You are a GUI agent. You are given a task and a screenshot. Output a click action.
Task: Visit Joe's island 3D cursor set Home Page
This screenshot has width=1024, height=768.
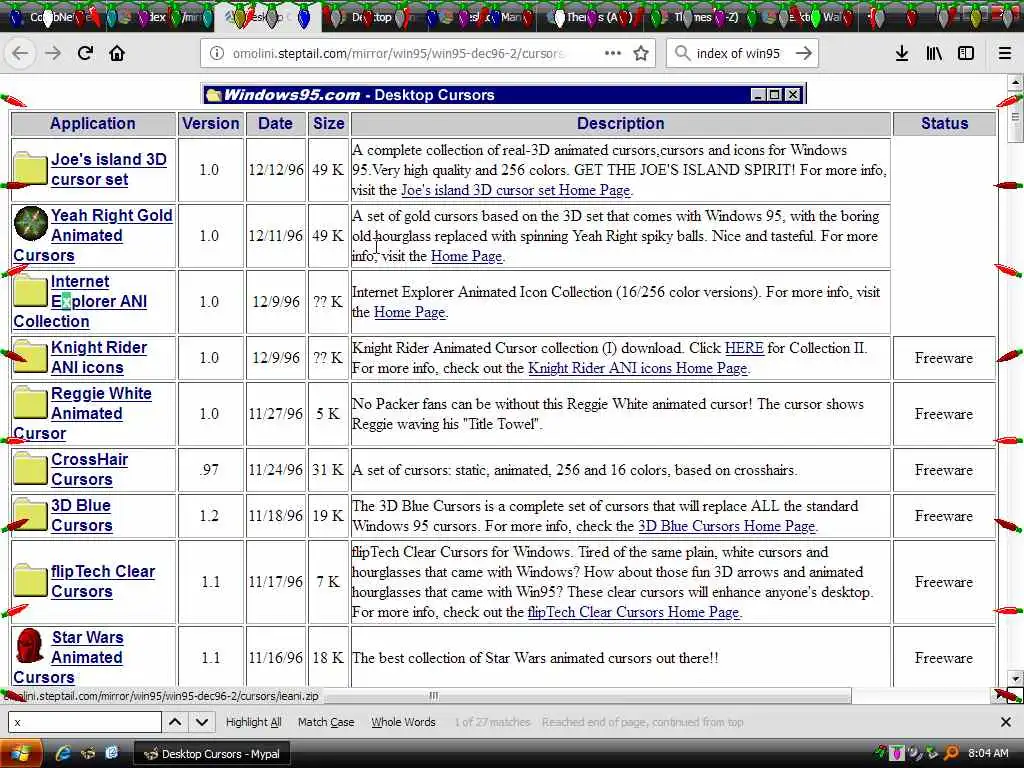515,190
